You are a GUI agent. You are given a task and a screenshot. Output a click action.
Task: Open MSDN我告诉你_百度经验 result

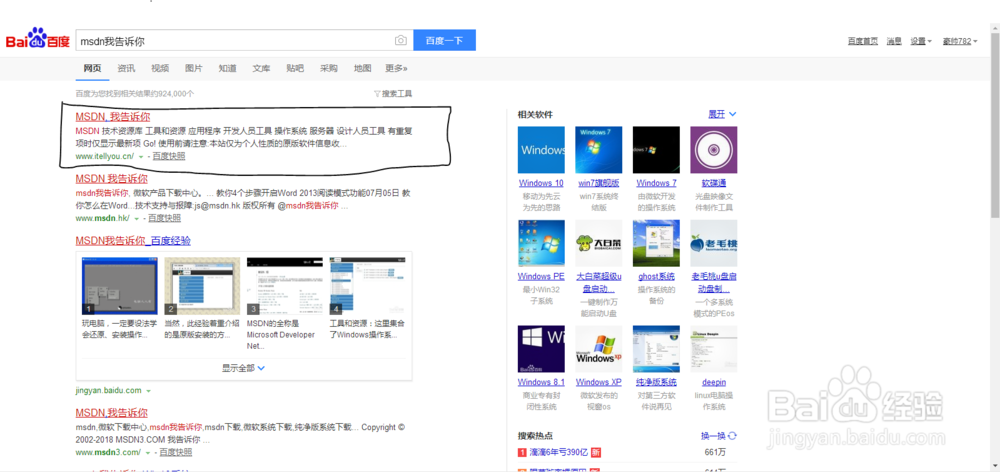(133, 240)
